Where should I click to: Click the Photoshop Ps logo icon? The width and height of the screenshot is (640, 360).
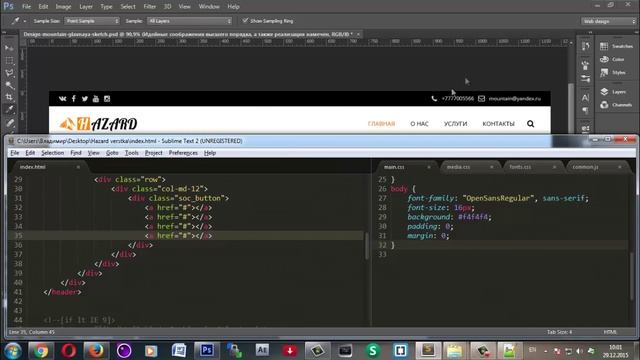[x=8, y=7]
